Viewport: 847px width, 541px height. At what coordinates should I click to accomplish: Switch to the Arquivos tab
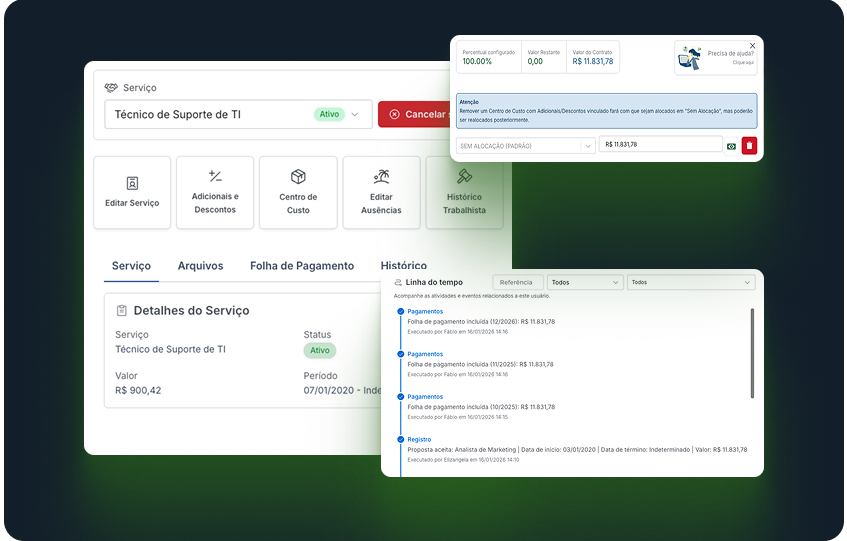coord(200,266)
